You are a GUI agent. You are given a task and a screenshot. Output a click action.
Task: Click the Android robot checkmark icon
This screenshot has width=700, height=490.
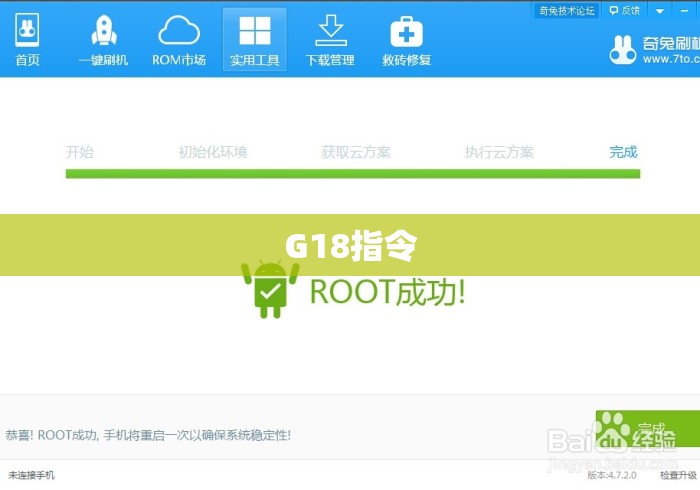pos(270,290)
